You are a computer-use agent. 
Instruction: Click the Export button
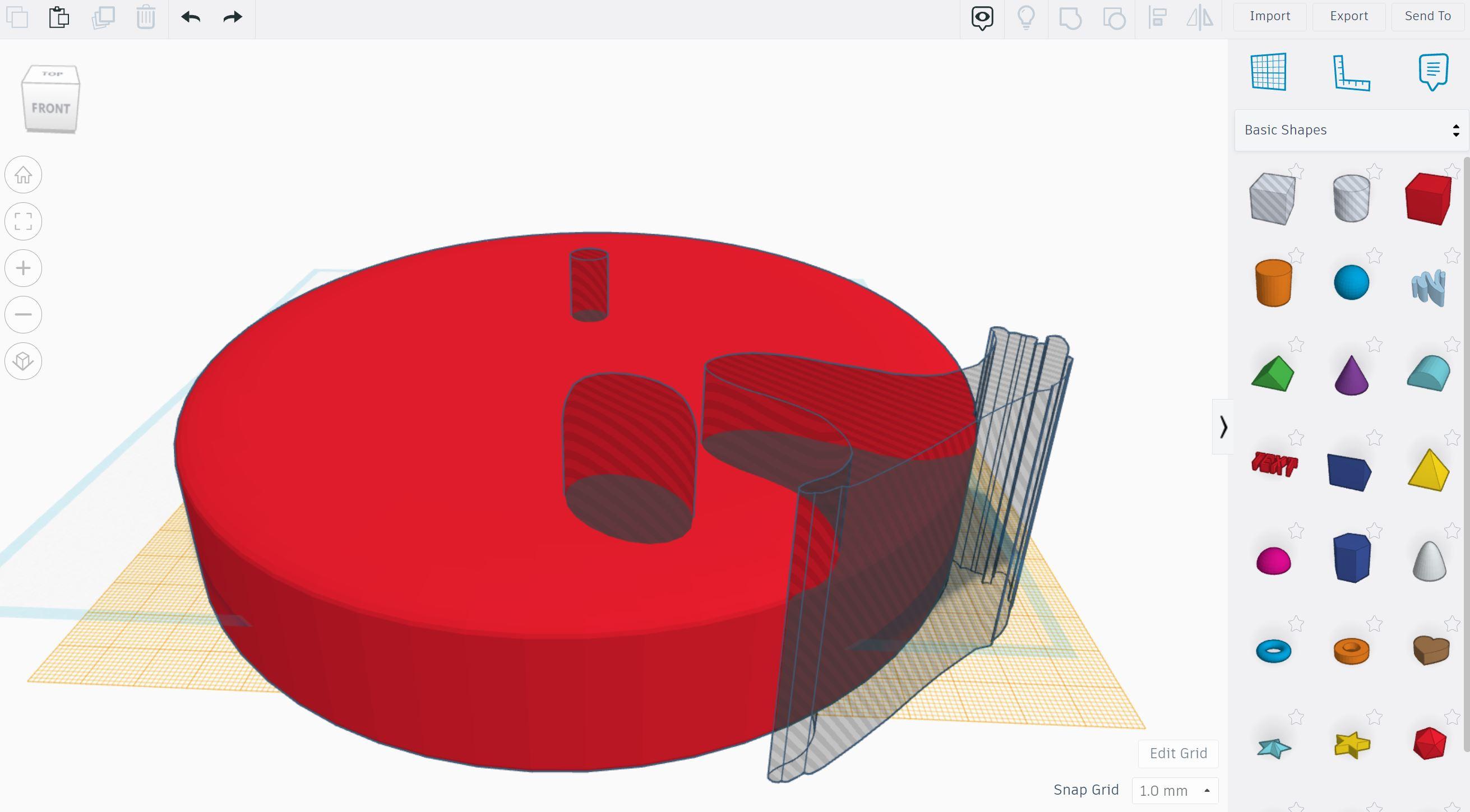click(1349, 16)
